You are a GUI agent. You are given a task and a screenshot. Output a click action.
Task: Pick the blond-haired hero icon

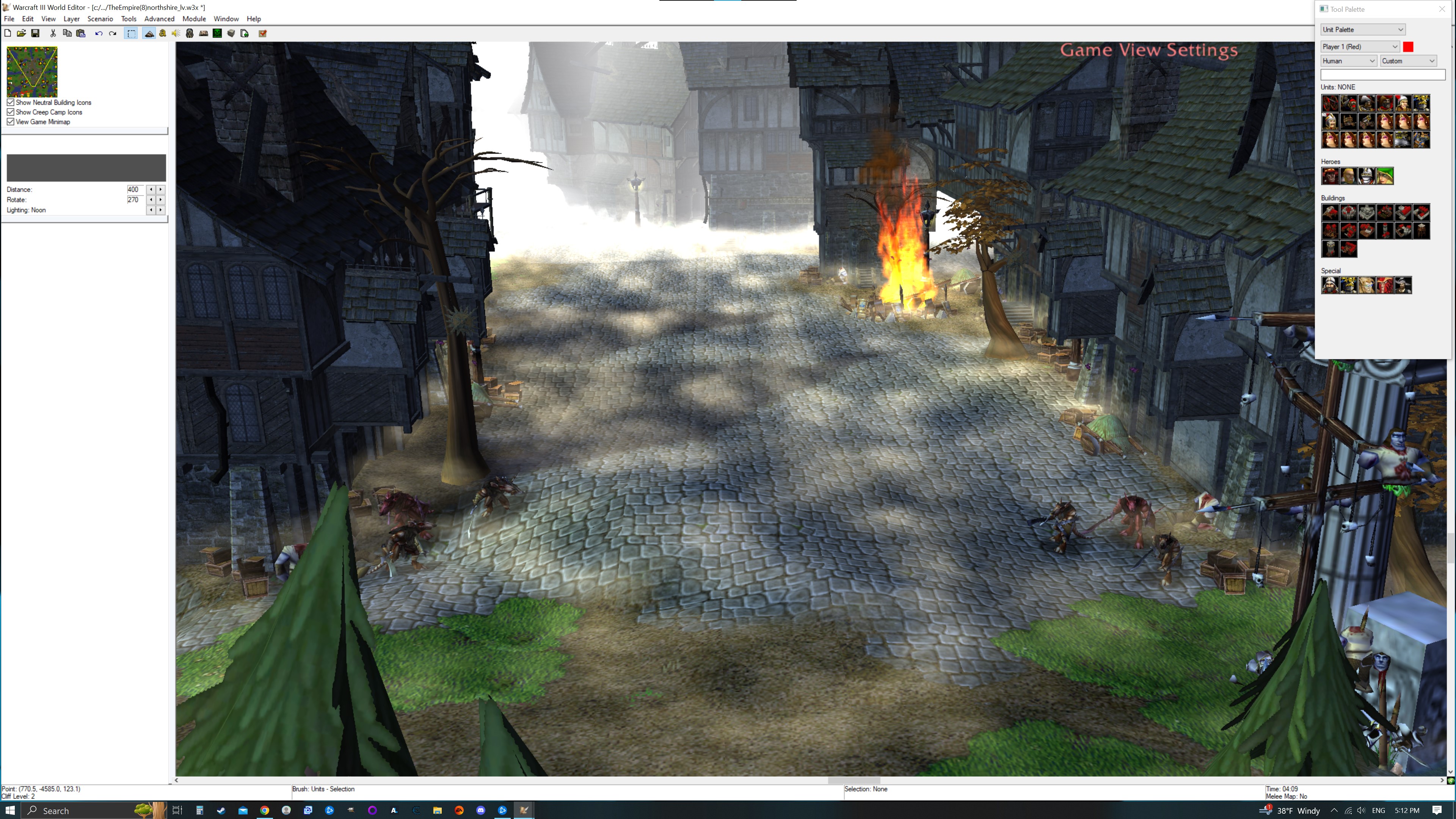[x=1349, y=176]
